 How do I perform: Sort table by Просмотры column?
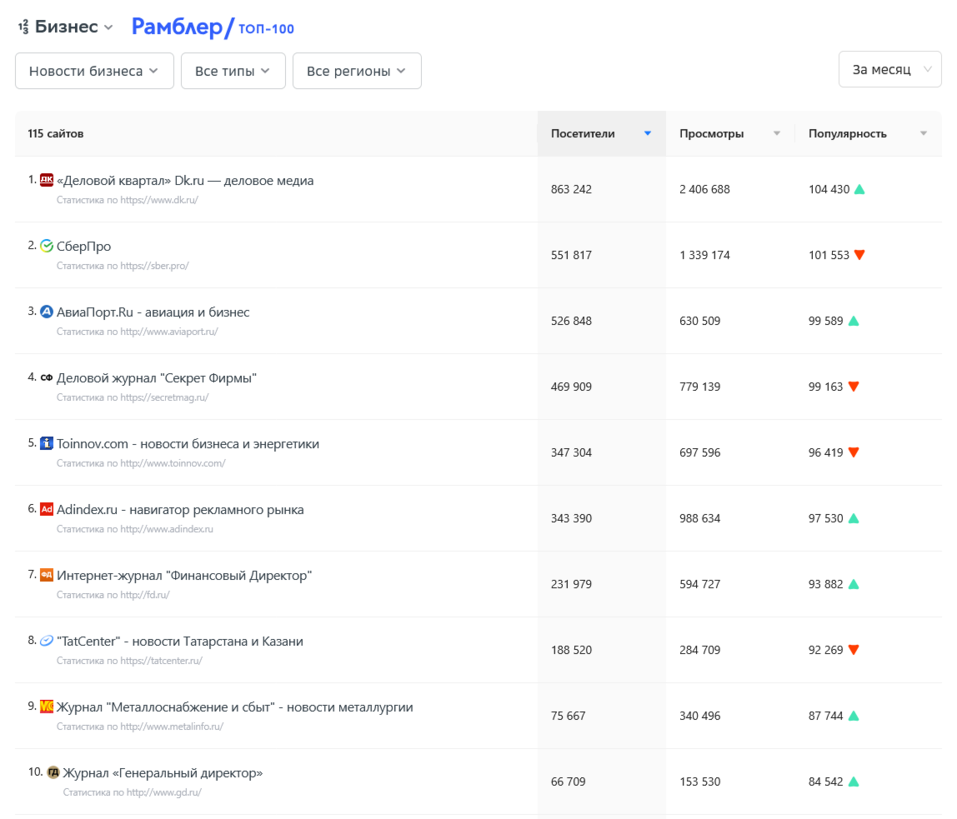point(730,134)
